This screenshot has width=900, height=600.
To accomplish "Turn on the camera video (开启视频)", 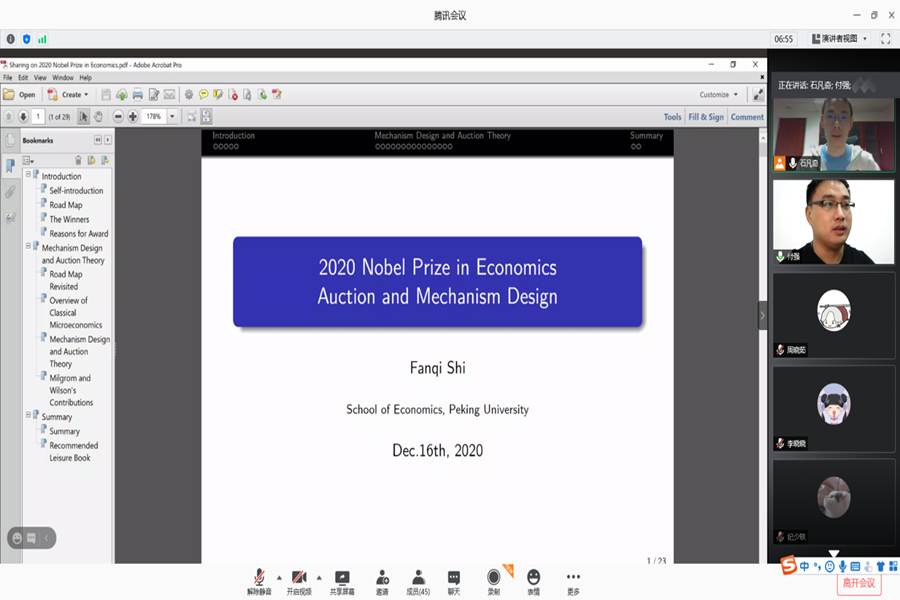I will 298,581.
